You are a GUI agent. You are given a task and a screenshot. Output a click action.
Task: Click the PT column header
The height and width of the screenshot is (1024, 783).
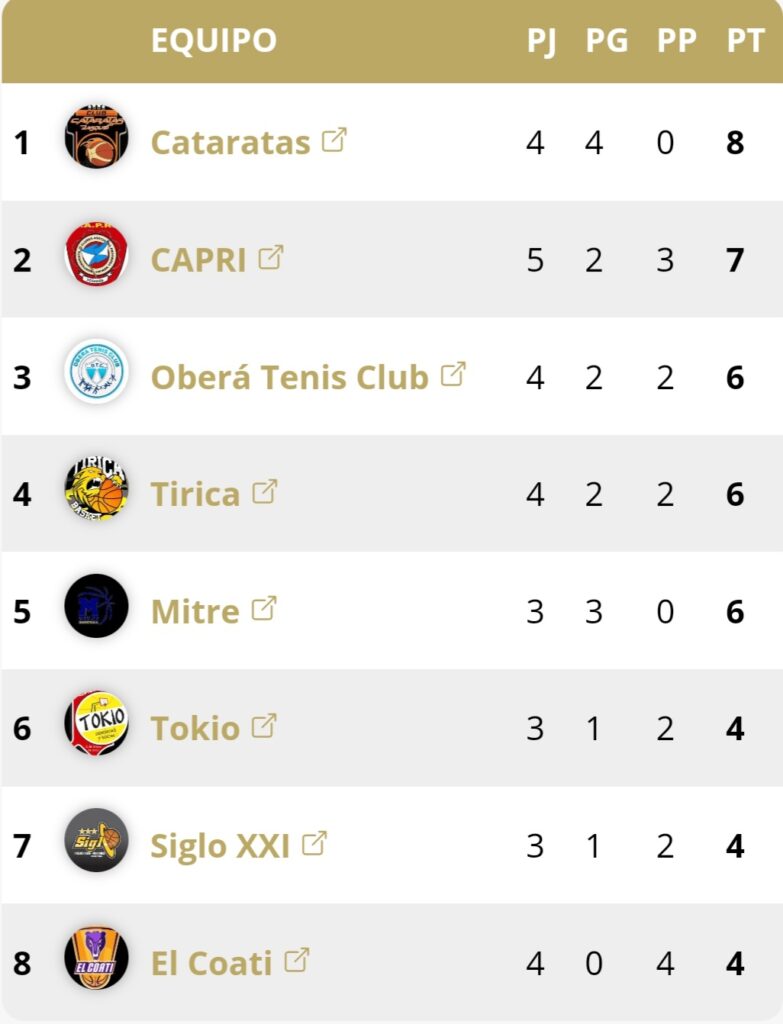[x=745, y=40]
